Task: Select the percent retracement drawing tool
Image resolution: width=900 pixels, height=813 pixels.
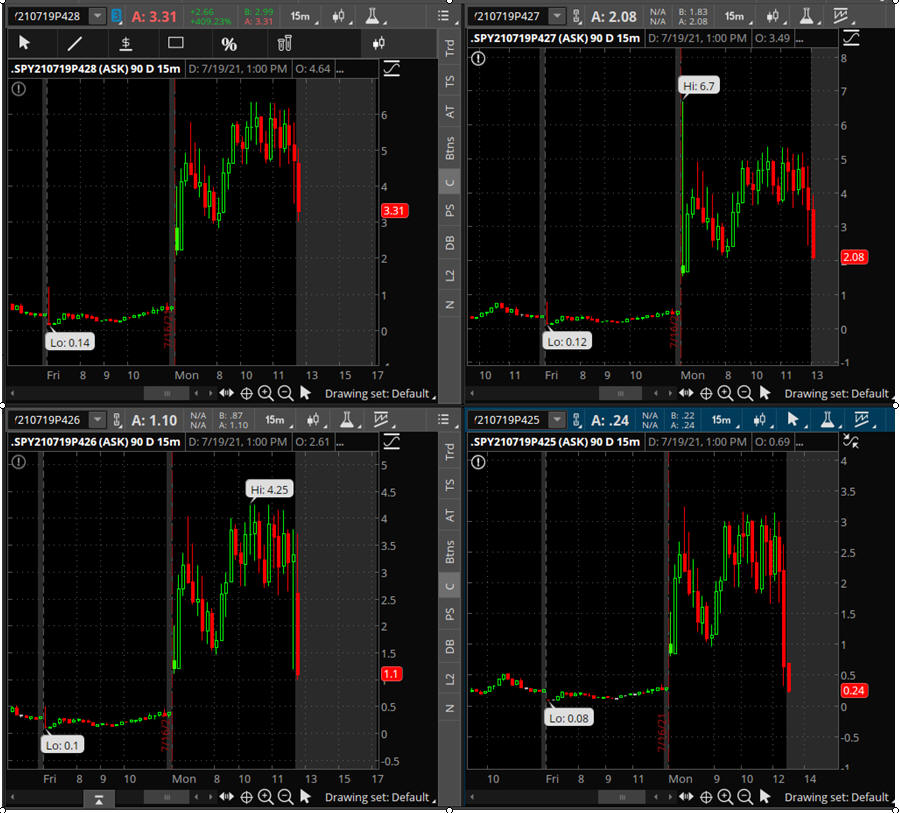Action: tap(228, 44)
